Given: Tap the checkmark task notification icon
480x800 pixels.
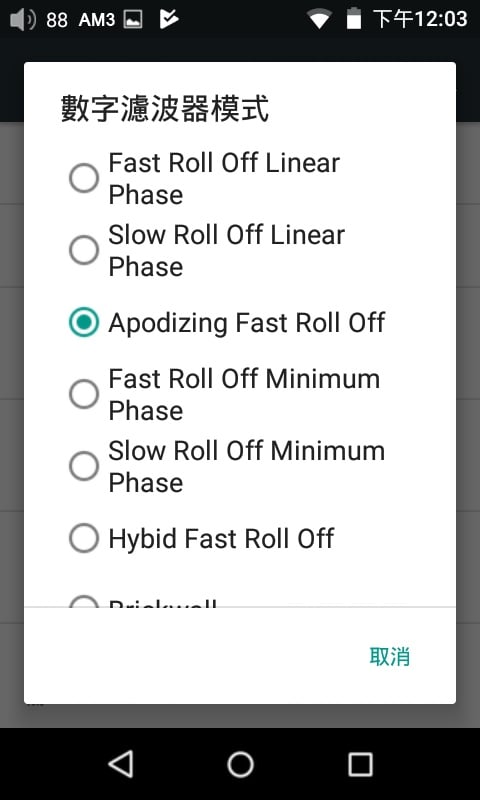Looking at the screenshot, I should click(169, 19).
